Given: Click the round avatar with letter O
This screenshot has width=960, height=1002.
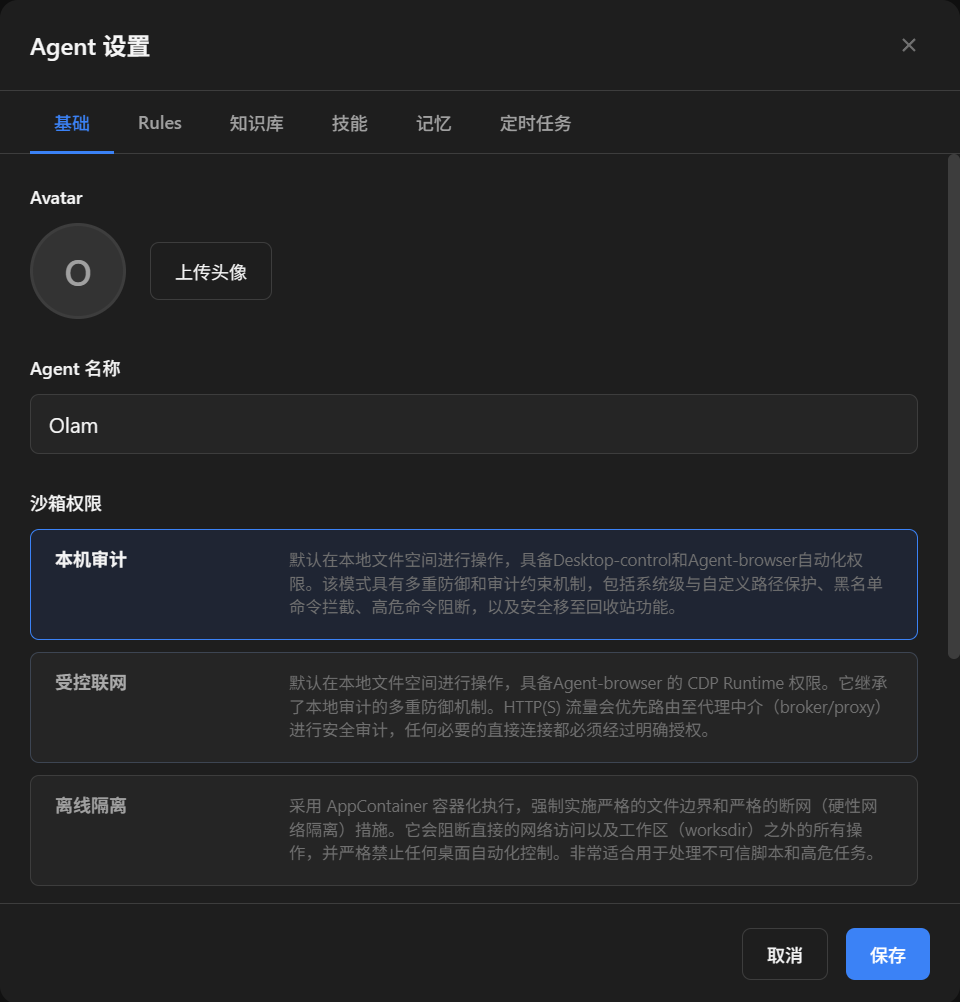Looking at the screenshot, I should 78,271.
